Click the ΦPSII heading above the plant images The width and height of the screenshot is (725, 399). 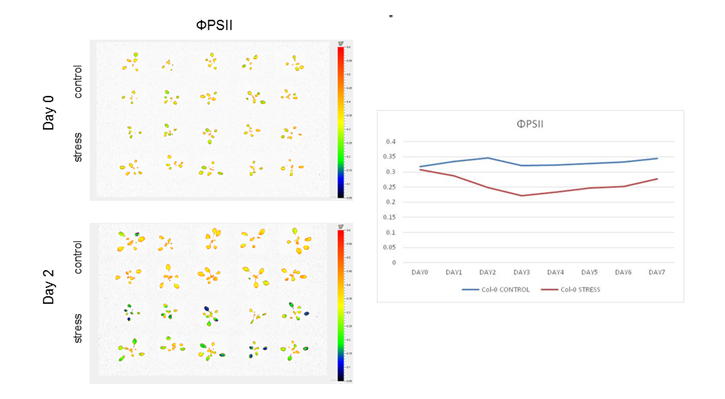[x=214, y=25]
